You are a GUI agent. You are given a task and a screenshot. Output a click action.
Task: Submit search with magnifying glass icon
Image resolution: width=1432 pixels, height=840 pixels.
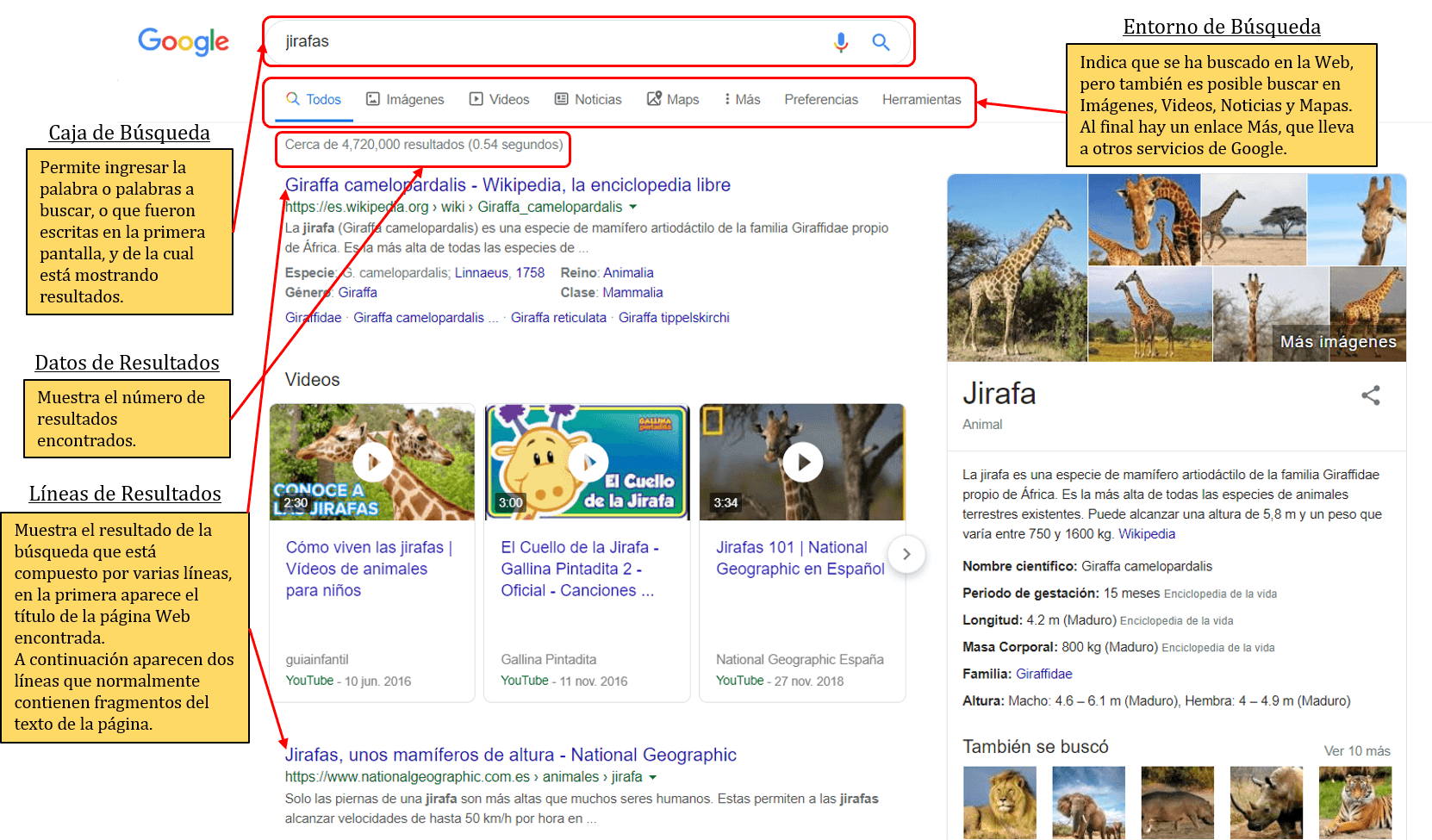(881, 41)
